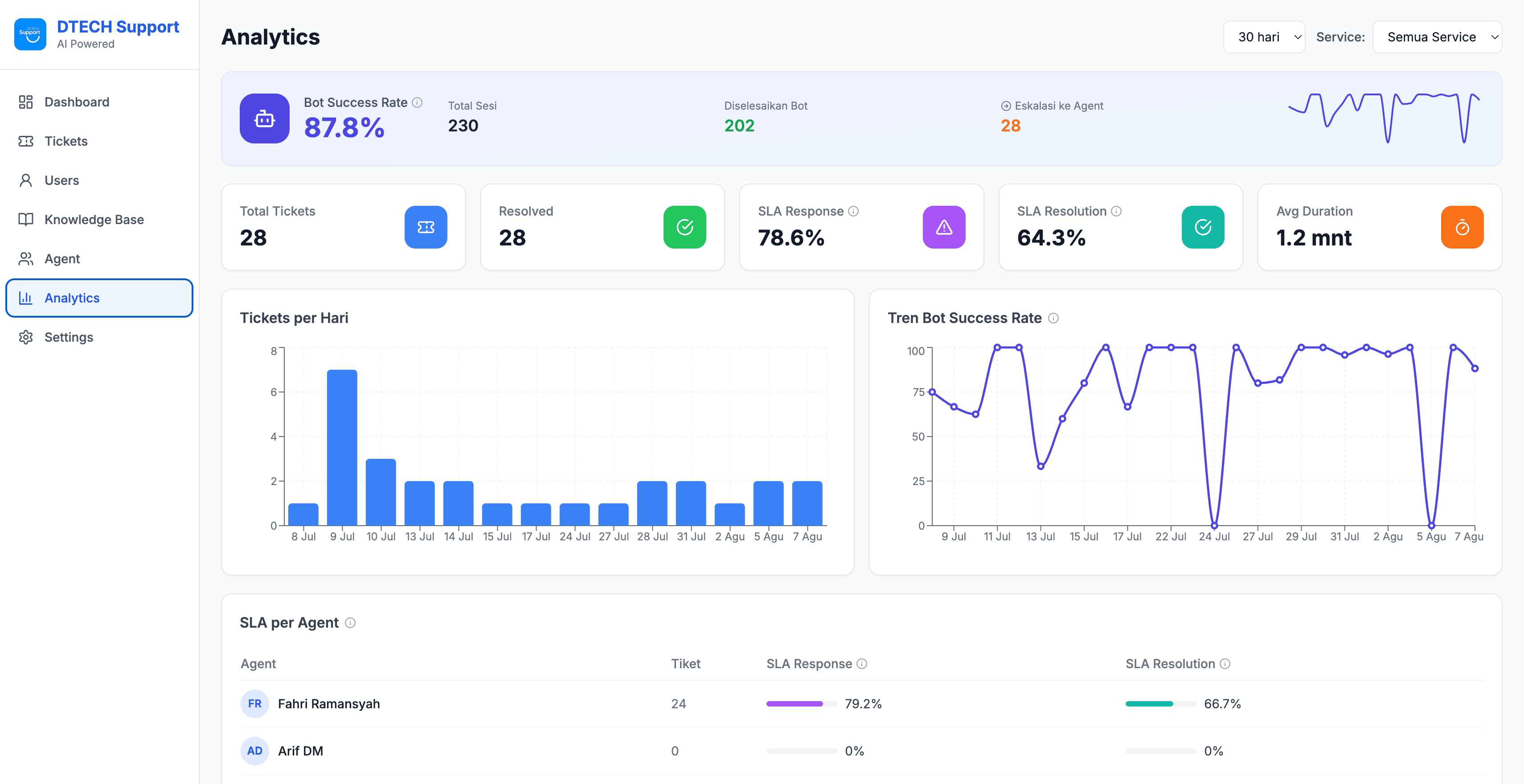This screenshot has height=784, width=1524.
Task: Click the 87.8% bot success value
Action: pos(344,128)
